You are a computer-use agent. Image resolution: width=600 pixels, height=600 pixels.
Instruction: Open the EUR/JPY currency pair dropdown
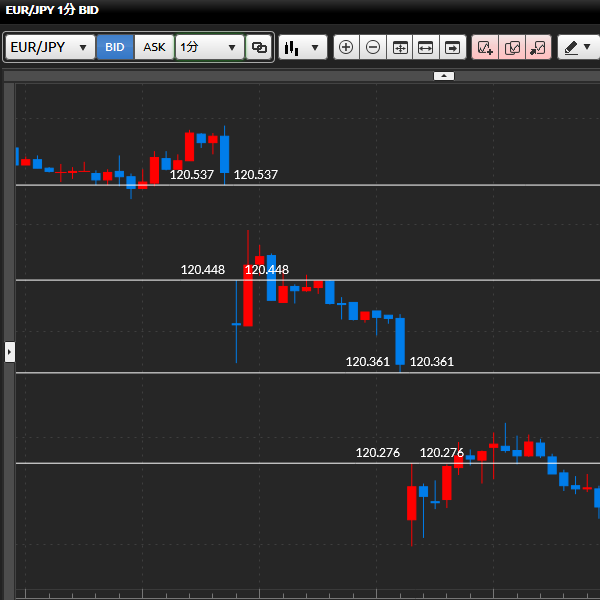50,47
